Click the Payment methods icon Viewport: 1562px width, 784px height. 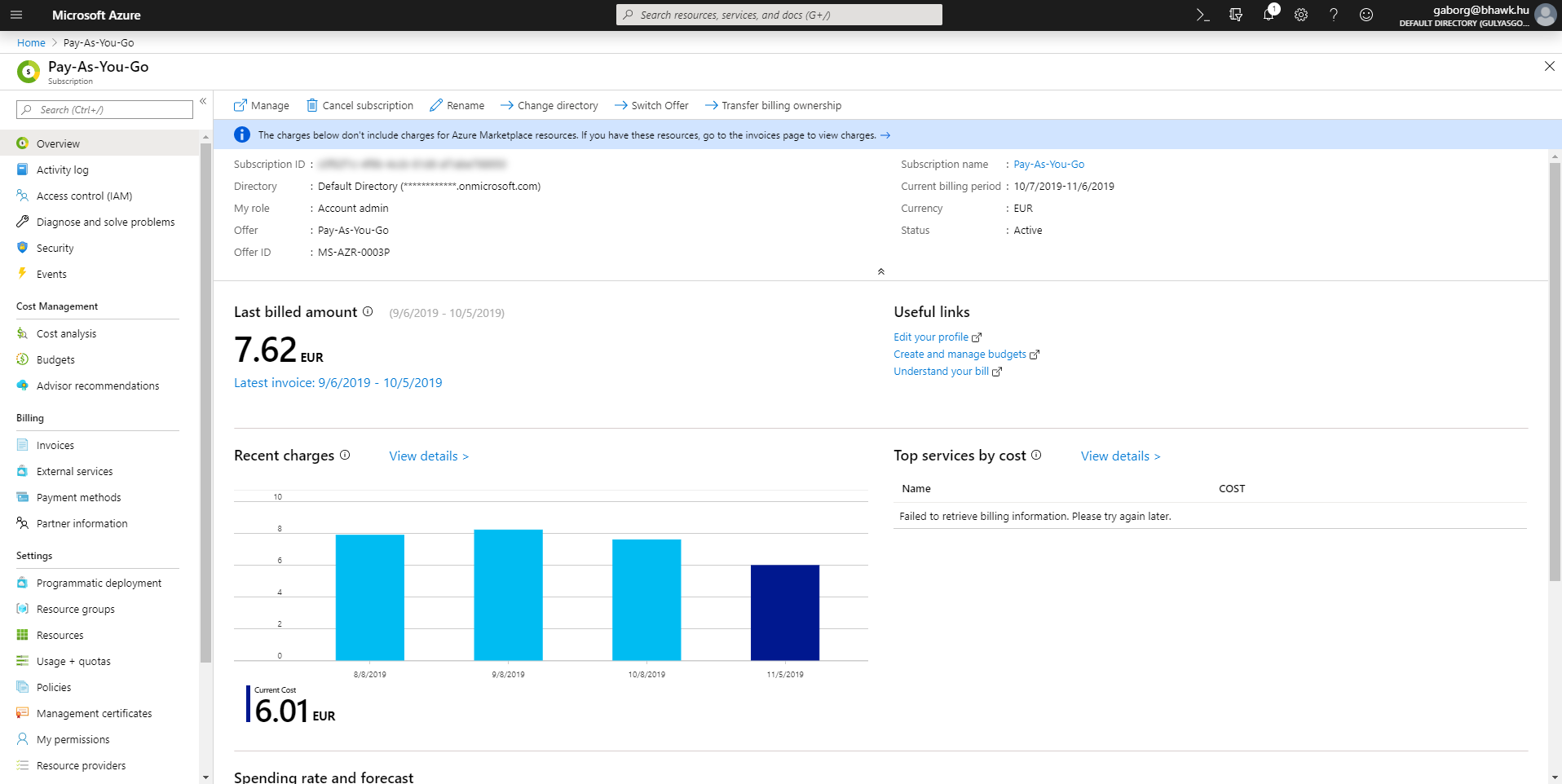click(22, 497)
